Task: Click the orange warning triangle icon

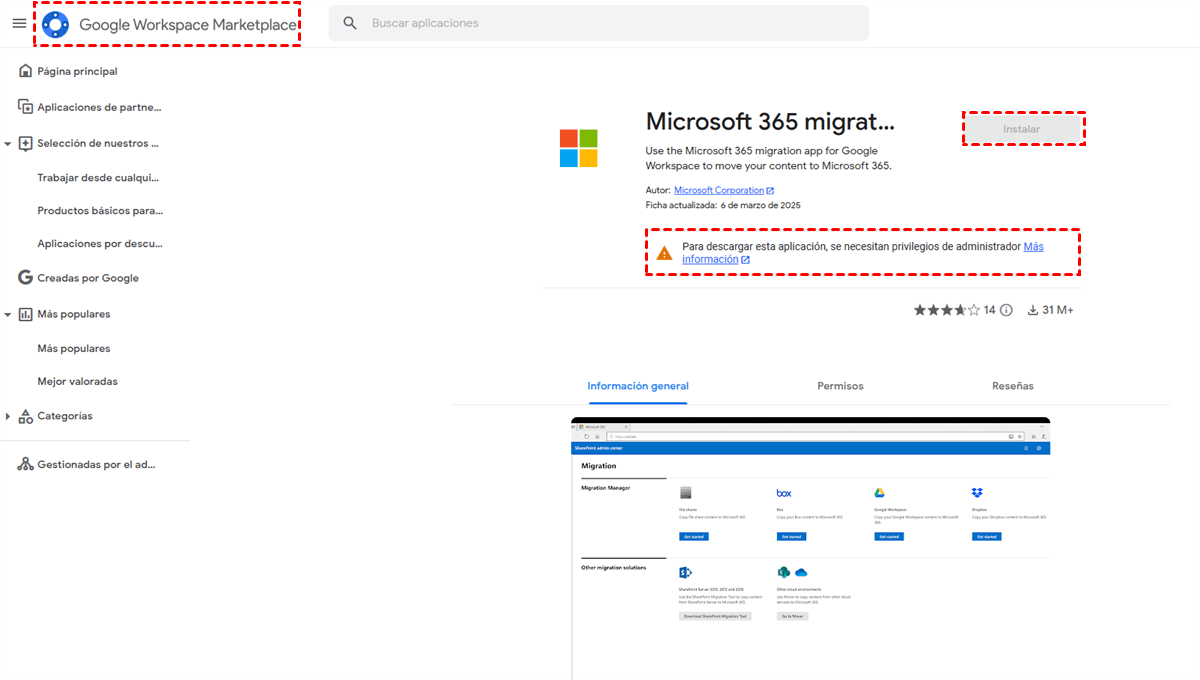Action: pos(664,253)
